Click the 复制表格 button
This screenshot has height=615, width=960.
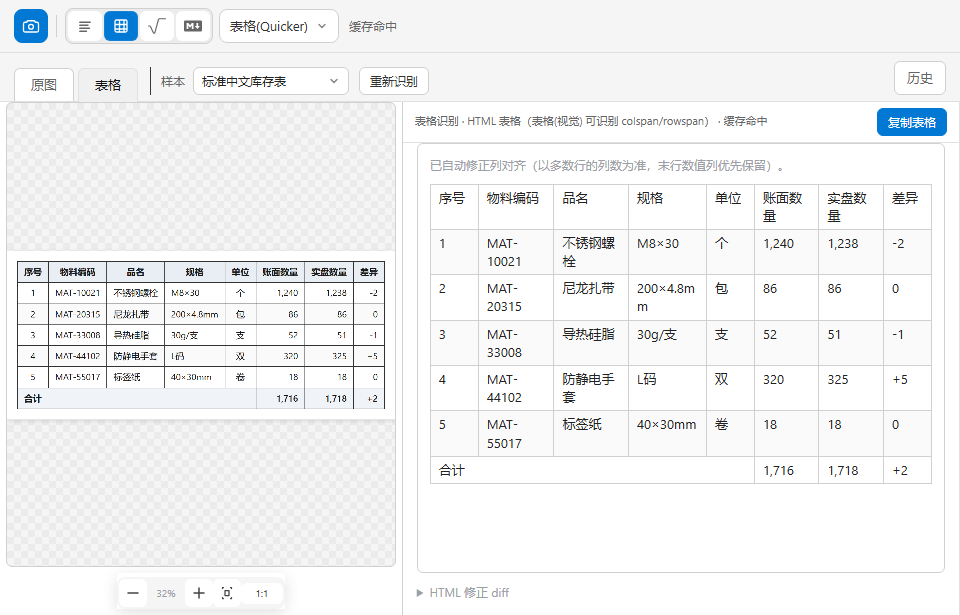coord(912,122)
